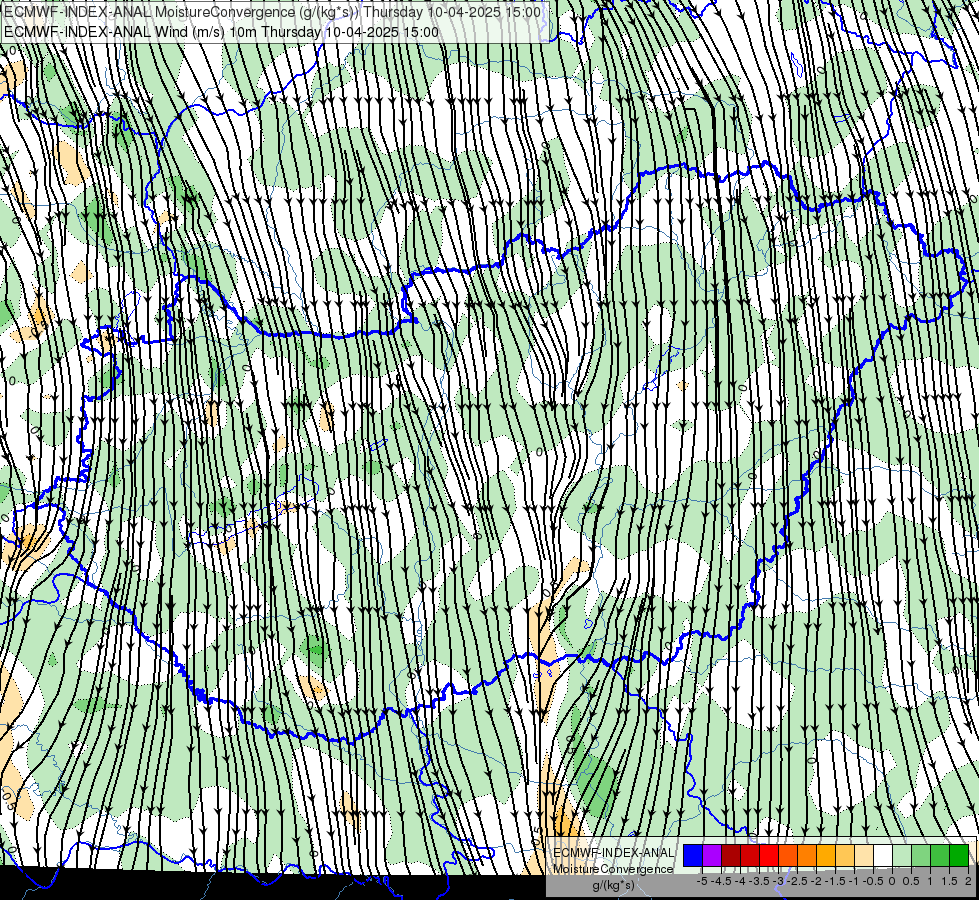Click the palest green swatch between 0 and 0.5
The image size is (979, 900).
click(902, 855)
